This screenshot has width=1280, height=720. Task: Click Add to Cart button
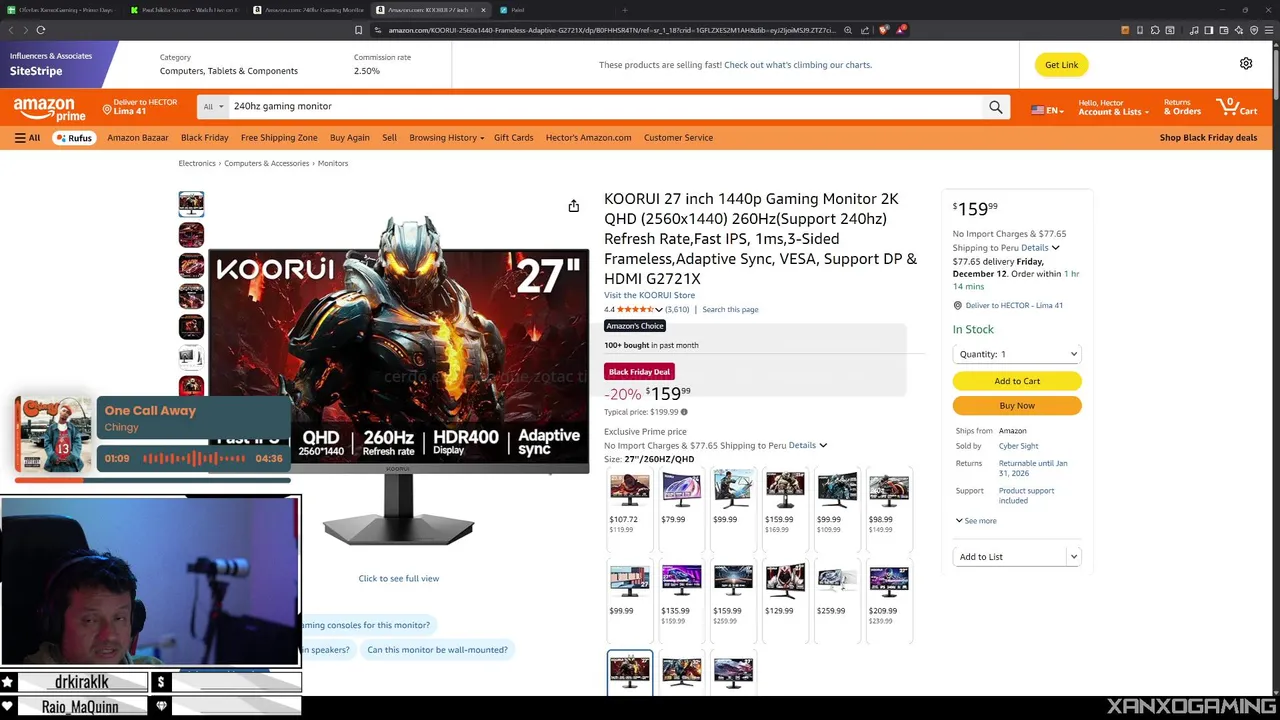click(1017, 381)
